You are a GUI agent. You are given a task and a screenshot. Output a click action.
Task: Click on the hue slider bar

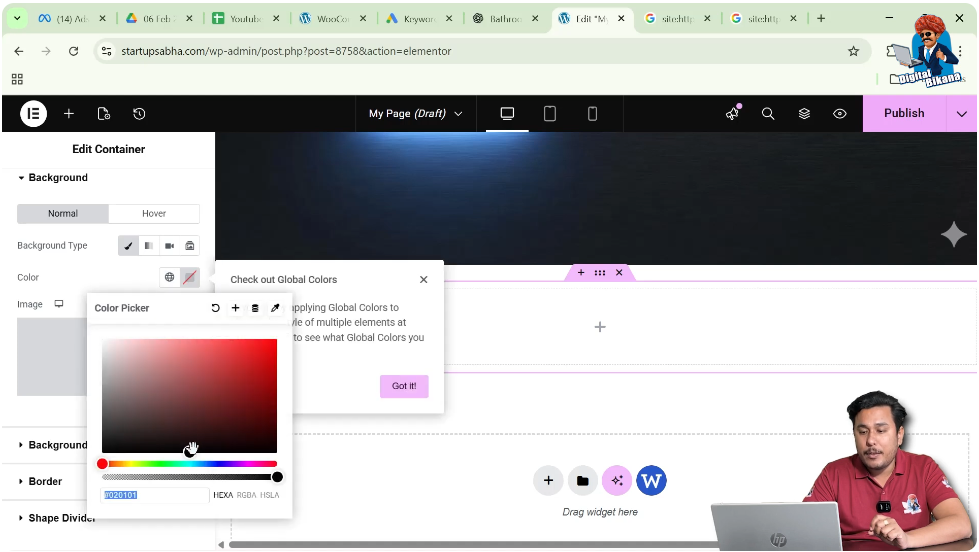point(189,464)
